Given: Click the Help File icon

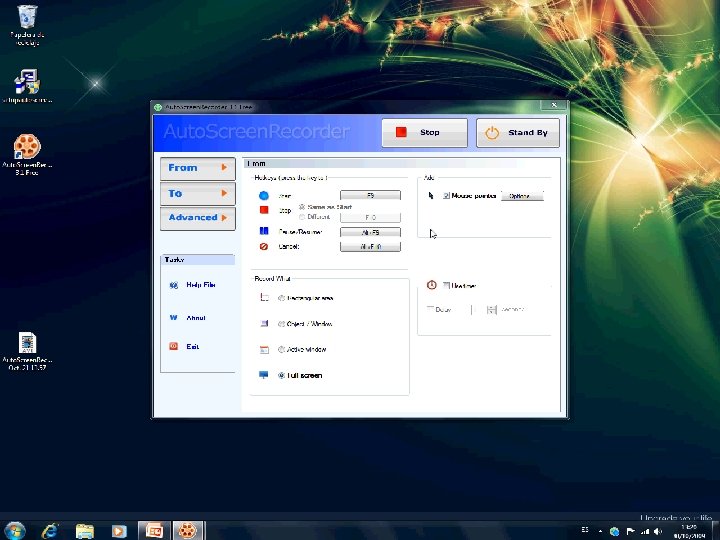Looking at the screenshot, I should [x=174, y=285].
